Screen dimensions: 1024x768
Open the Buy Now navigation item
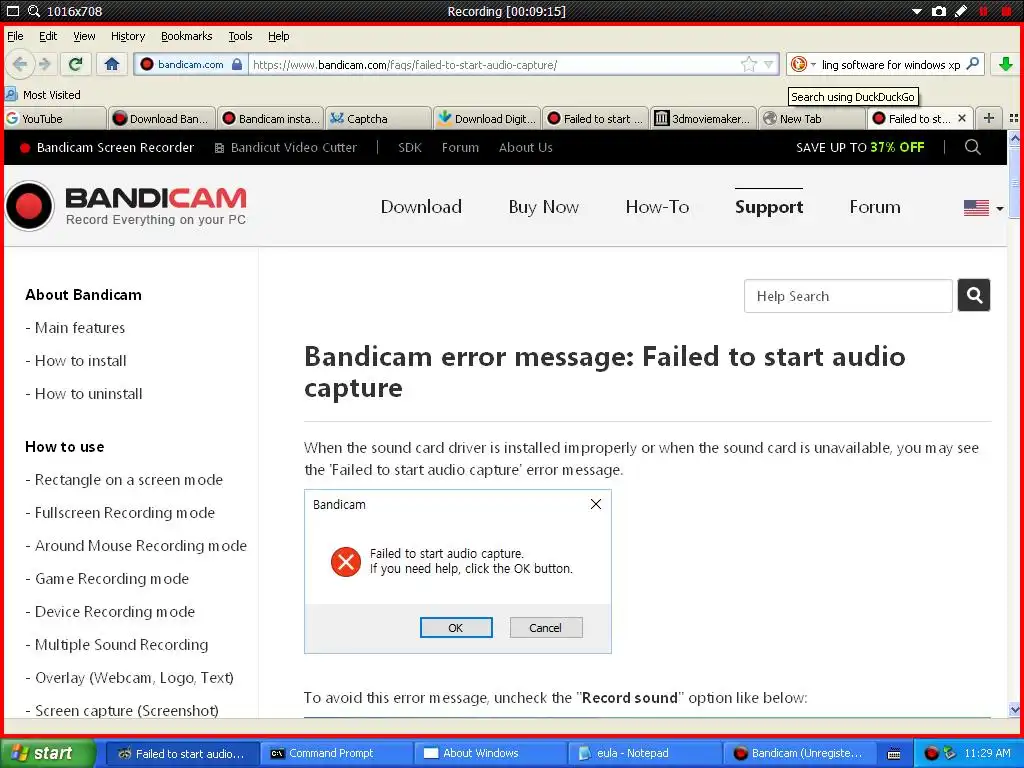pos(543,207)
